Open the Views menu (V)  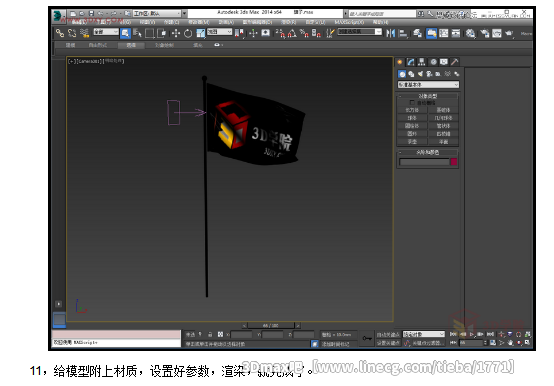(147, 22)
